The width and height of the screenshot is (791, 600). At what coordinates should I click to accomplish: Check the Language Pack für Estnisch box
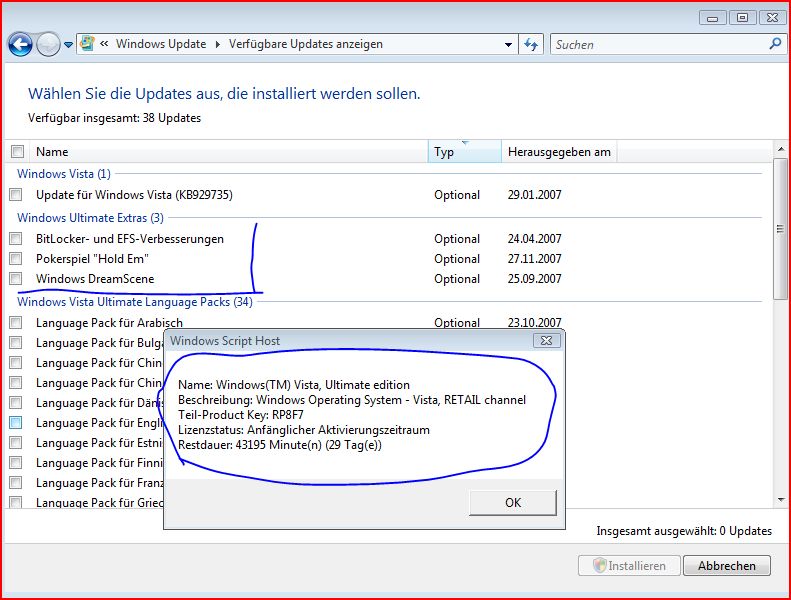coord(16,443)
